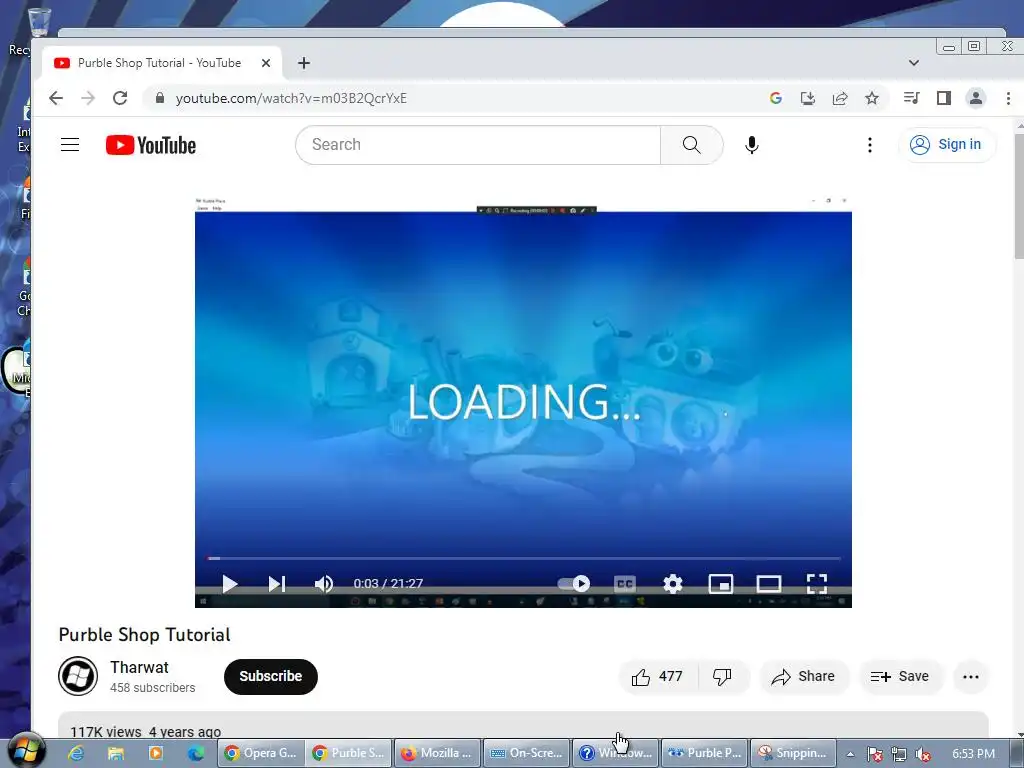This screenshot has width=1024, height=768.
Task: Toggle closed captions CC button
Action: coord(625,583)
